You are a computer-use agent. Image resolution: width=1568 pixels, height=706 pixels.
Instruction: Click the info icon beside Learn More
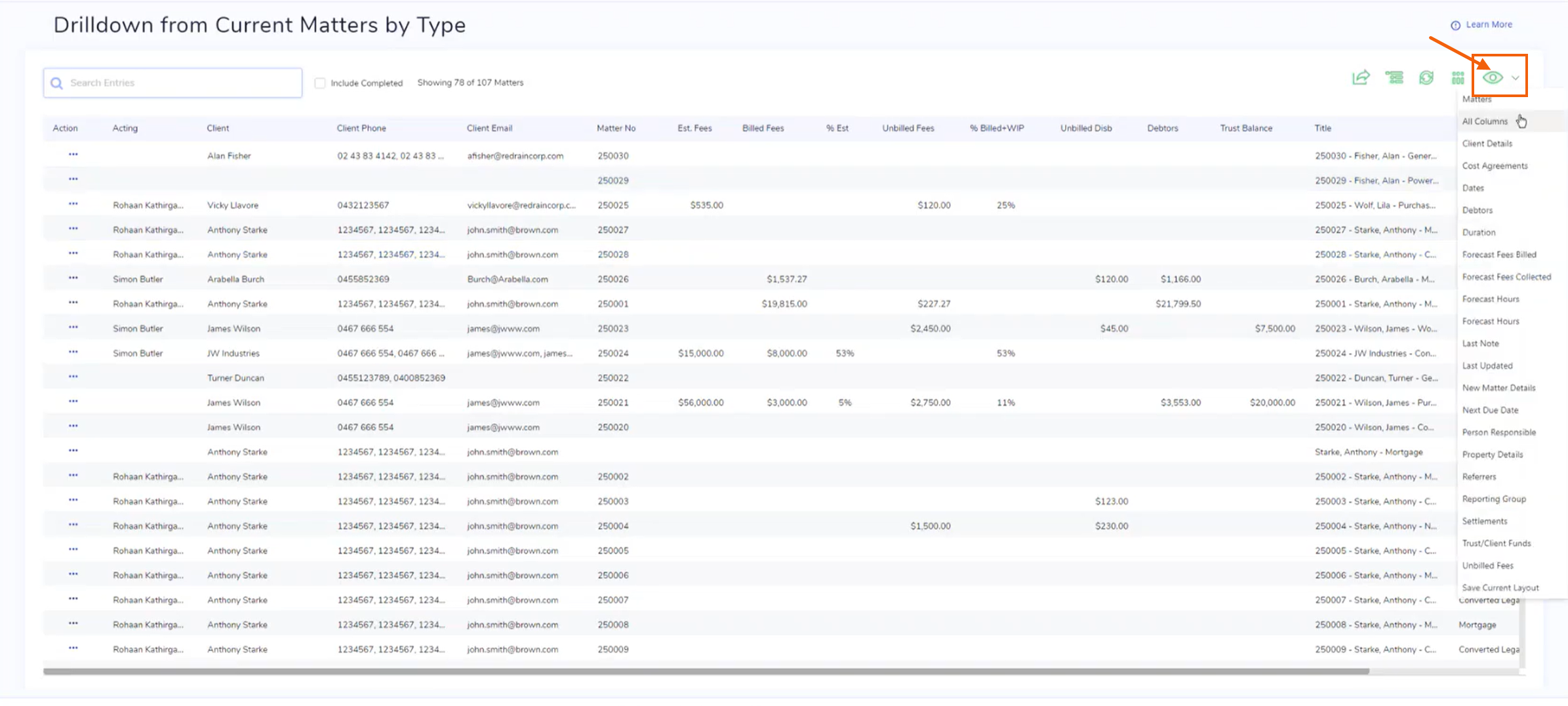(1455, 25)
